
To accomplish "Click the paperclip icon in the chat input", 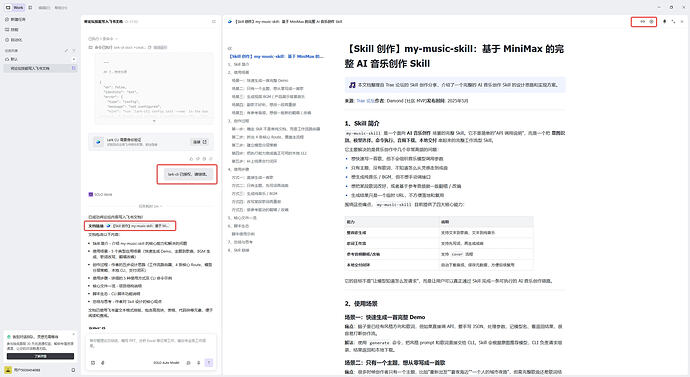I will (x=103, y=362).
